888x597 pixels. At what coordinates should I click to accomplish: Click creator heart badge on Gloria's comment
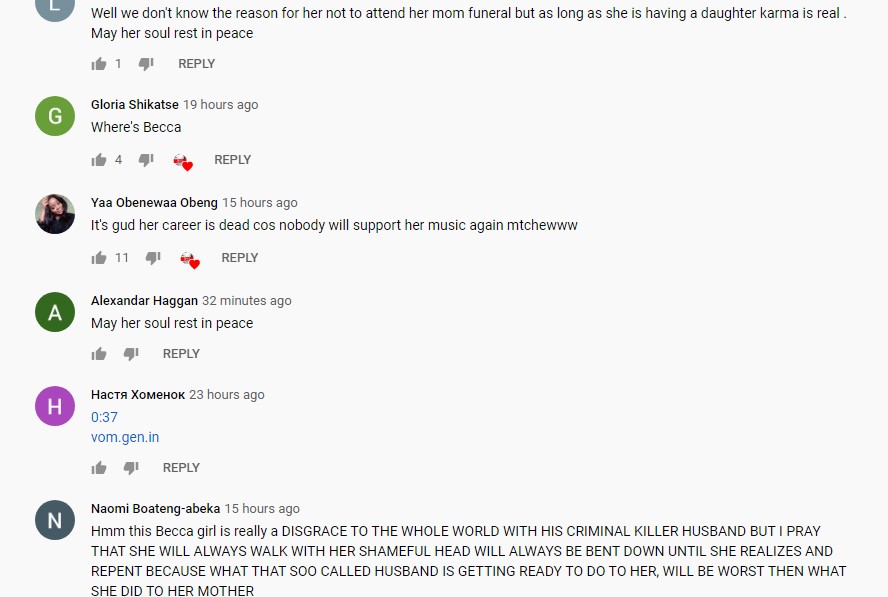(x=183, y=161)
